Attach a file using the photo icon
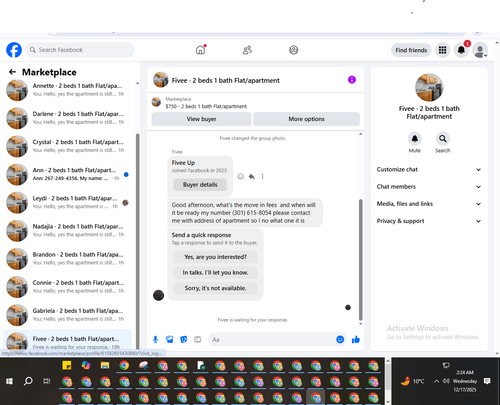Image resolution: width=500 pixels, height=405 pixels. coord(170,340)
